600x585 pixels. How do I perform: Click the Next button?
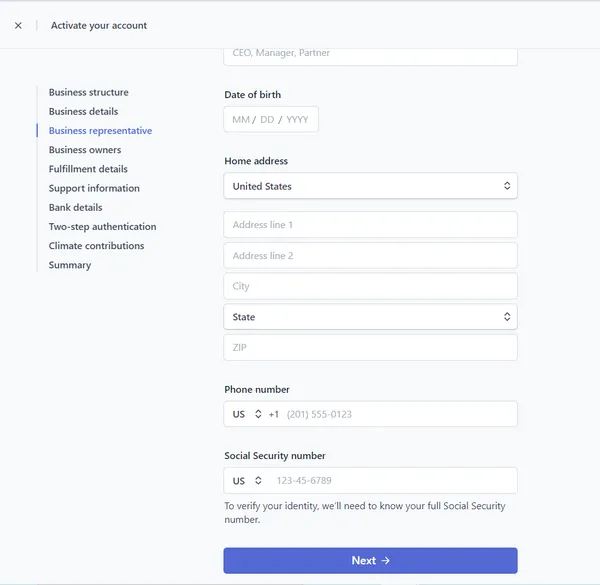(370, 561)
